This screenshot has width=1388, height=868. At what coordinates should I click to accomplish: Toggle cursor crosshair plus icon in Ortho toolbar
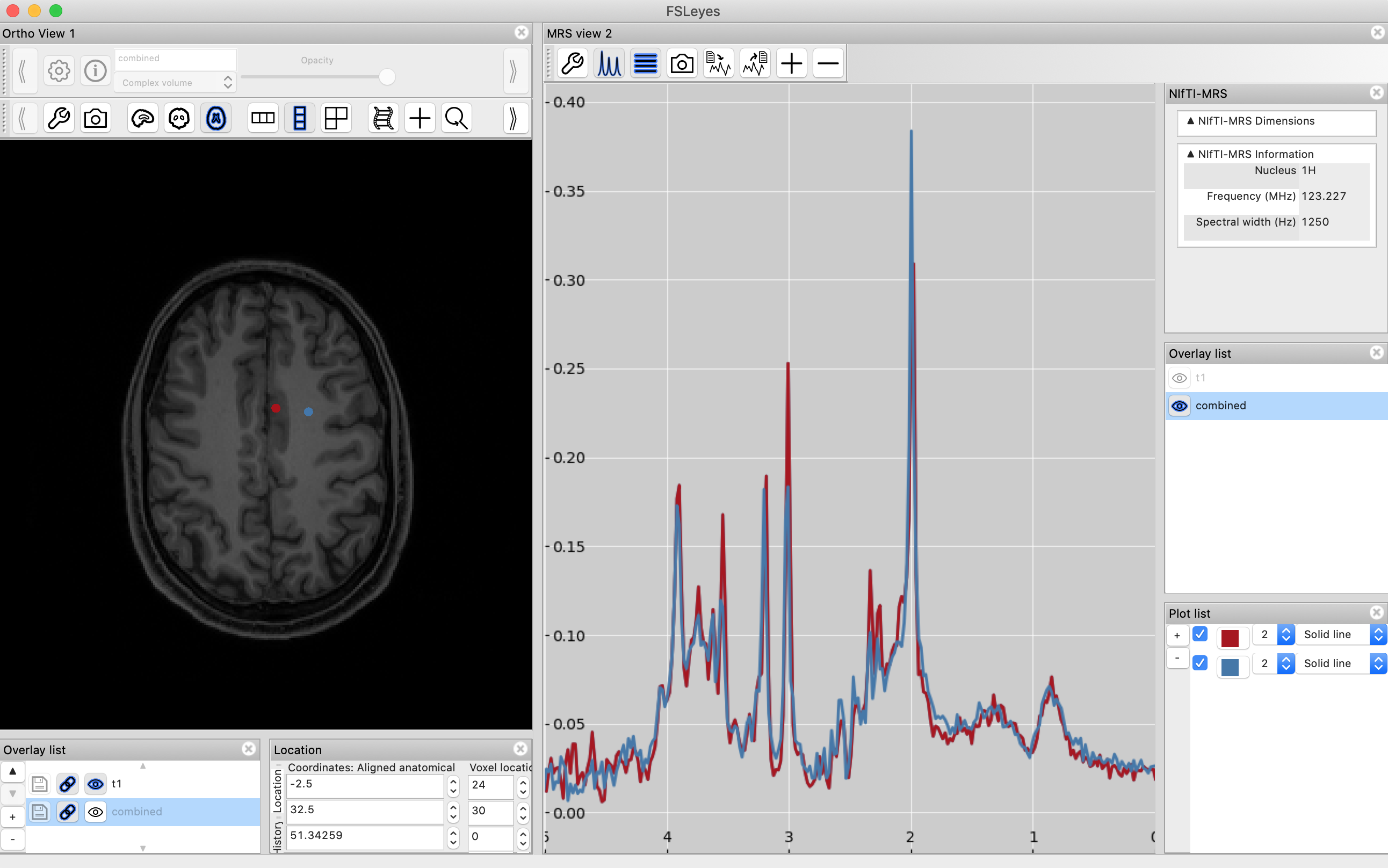click(420, 119)
